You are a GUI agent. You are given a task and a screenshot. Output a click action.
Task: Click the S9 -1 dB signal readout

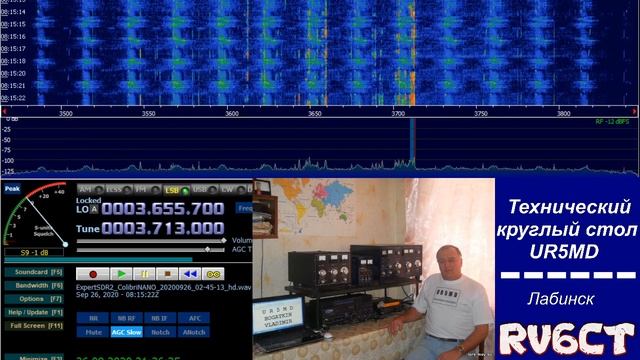[34, 252]
